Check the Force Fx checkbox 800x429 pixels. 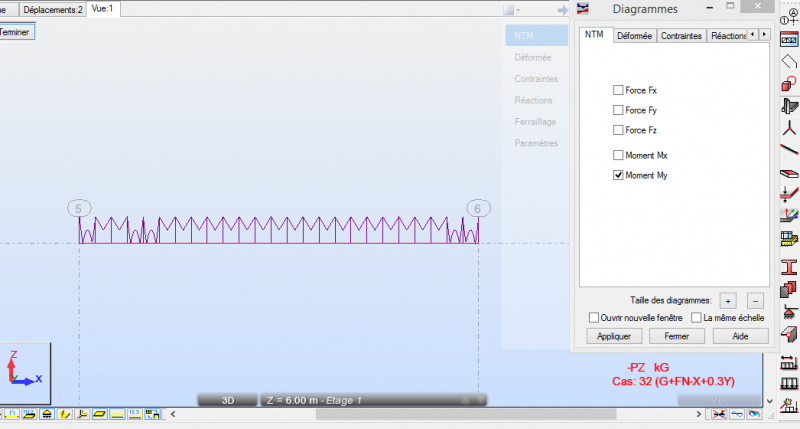pos(618,90)
